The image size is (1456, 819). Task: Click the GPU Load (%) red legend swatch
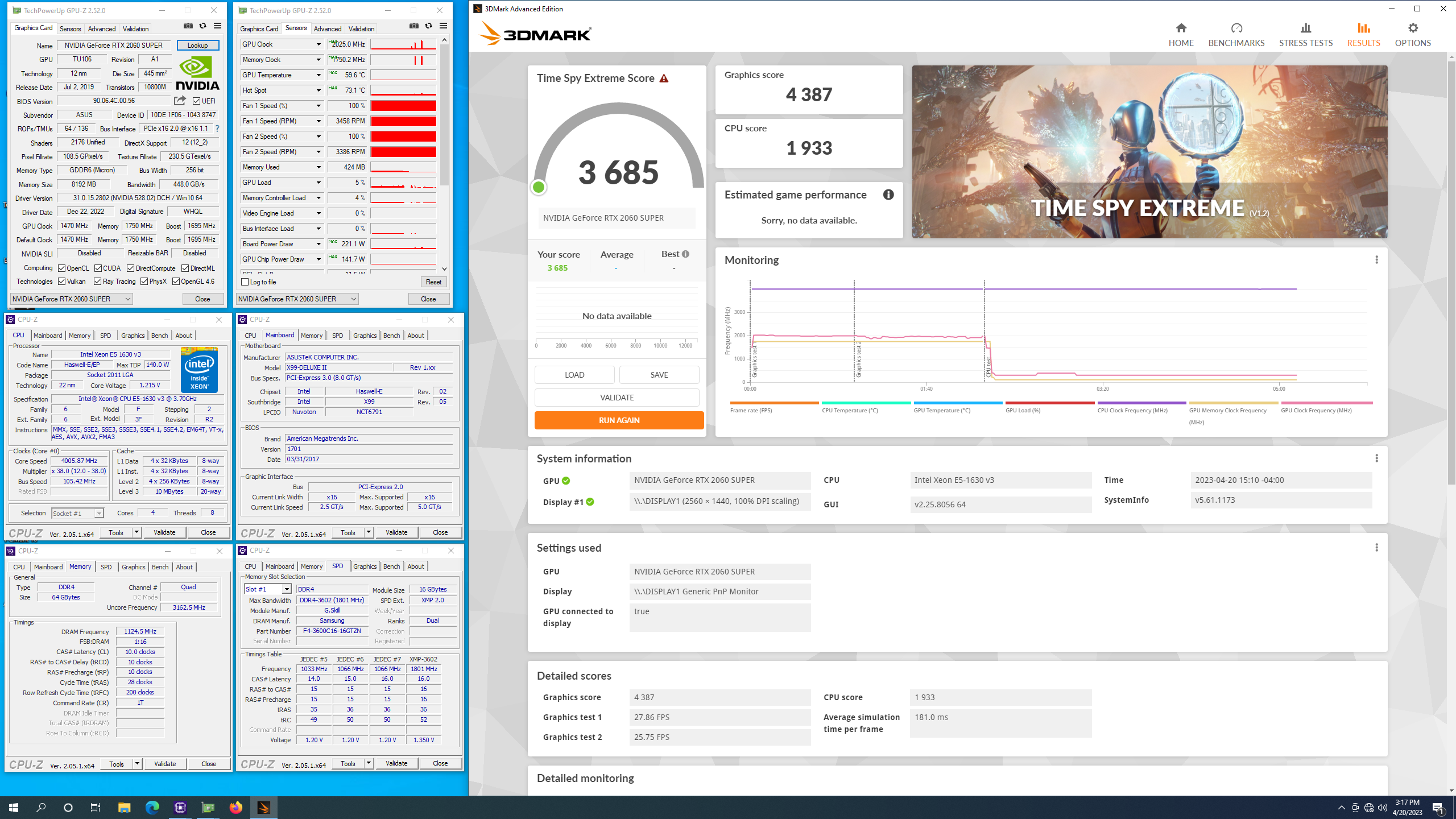click(x=1049, y=403)
